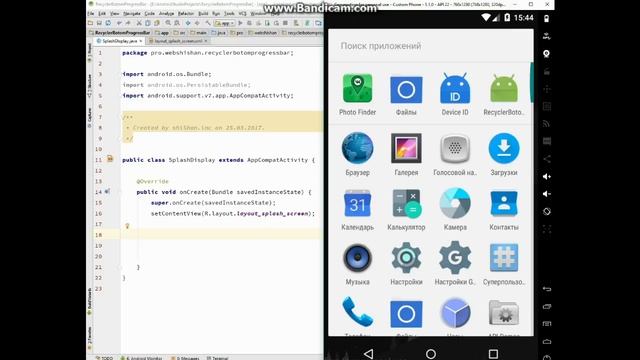Image resolution: width=640 pixels, height=360 pixels.
Task: Open the Device ID app
Action: click(455, 94)
